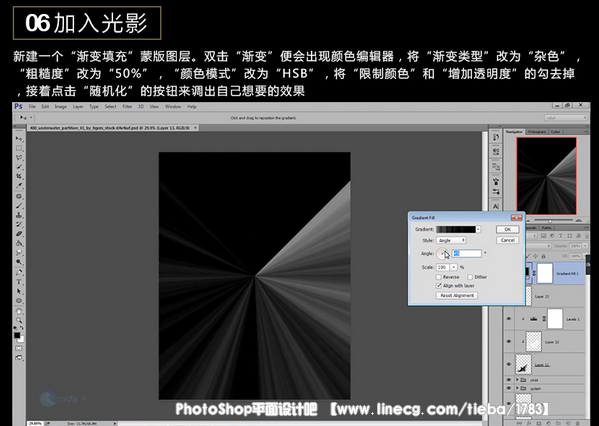Click the Gradient preview swatch
Image resolution: width=599 pixels, height=426 pixels.
(x=456, y=229)
